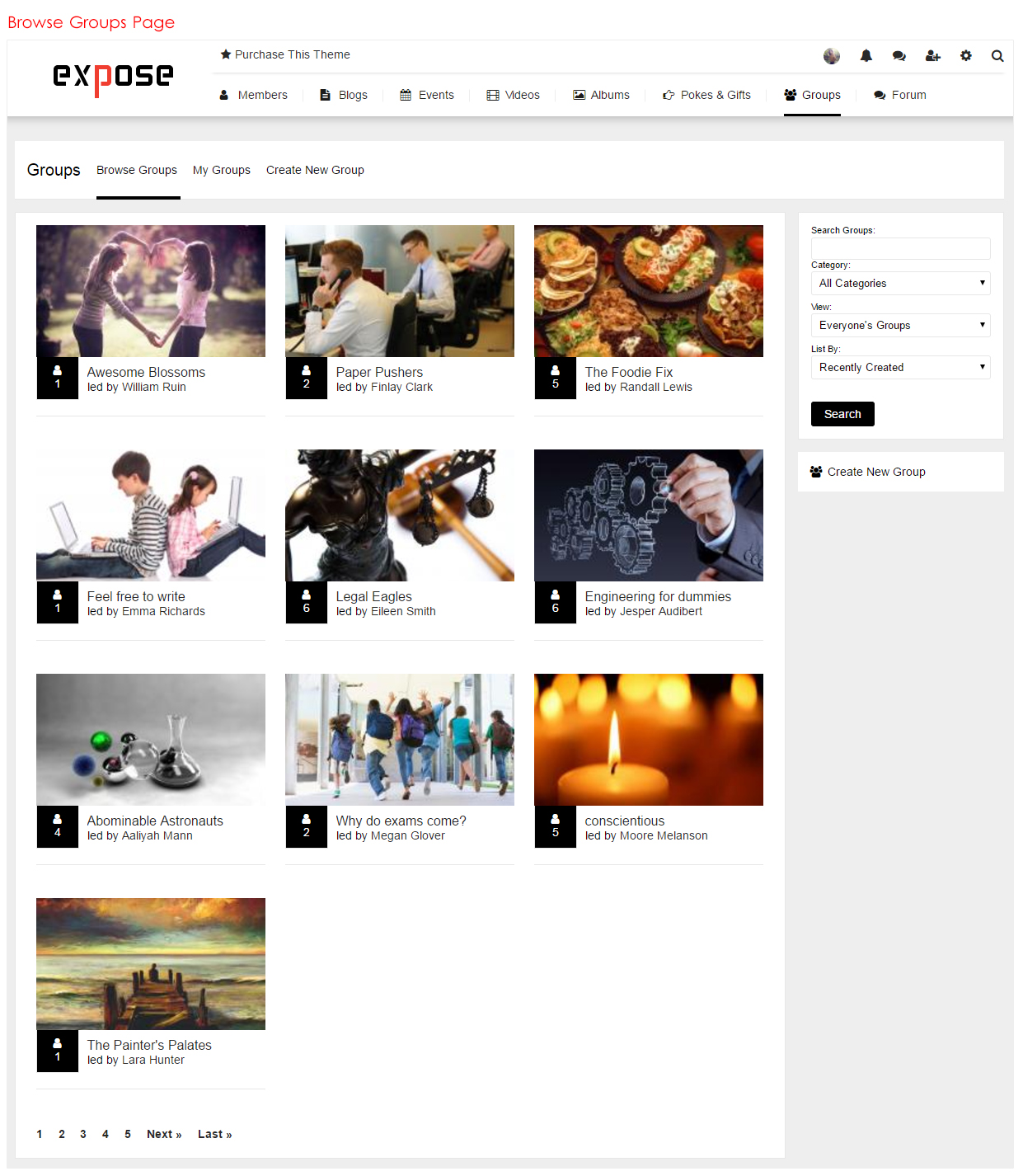Open the notifications bell icon
The image size is (1023, 1176).
pos(866,56)
